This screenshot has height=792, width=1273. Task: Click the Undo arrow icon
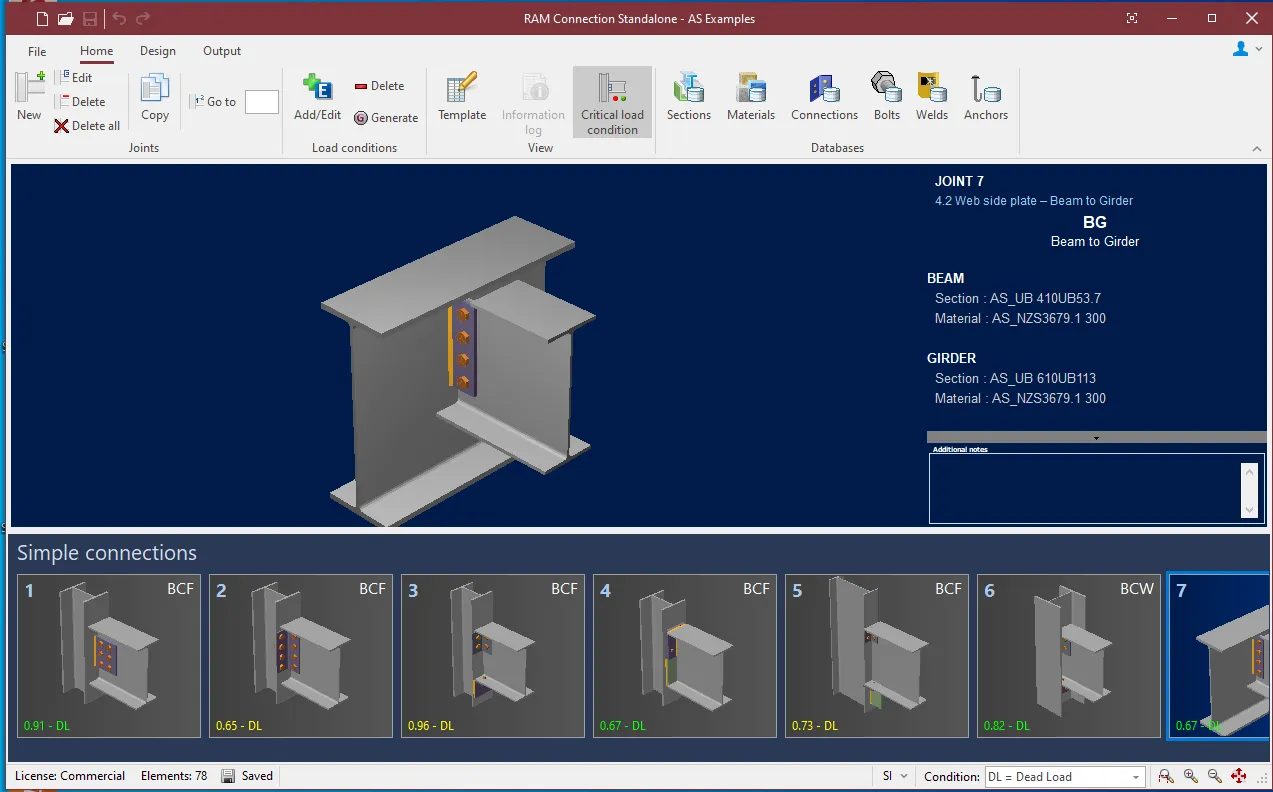tap(119, 18)
